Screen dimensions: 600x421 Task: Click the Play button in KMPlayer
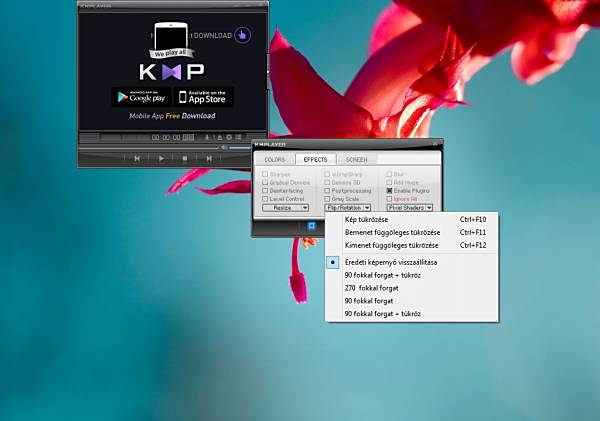[161, 158]
